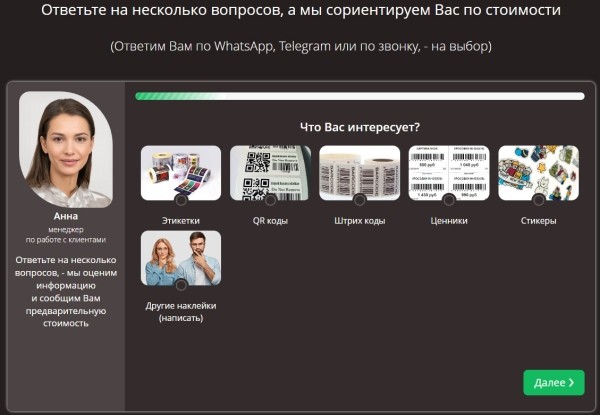This screenshot has height=415, width=600.
Task: Click the 'Штрих коды' caption text
Action: click(x=359, y=221)
